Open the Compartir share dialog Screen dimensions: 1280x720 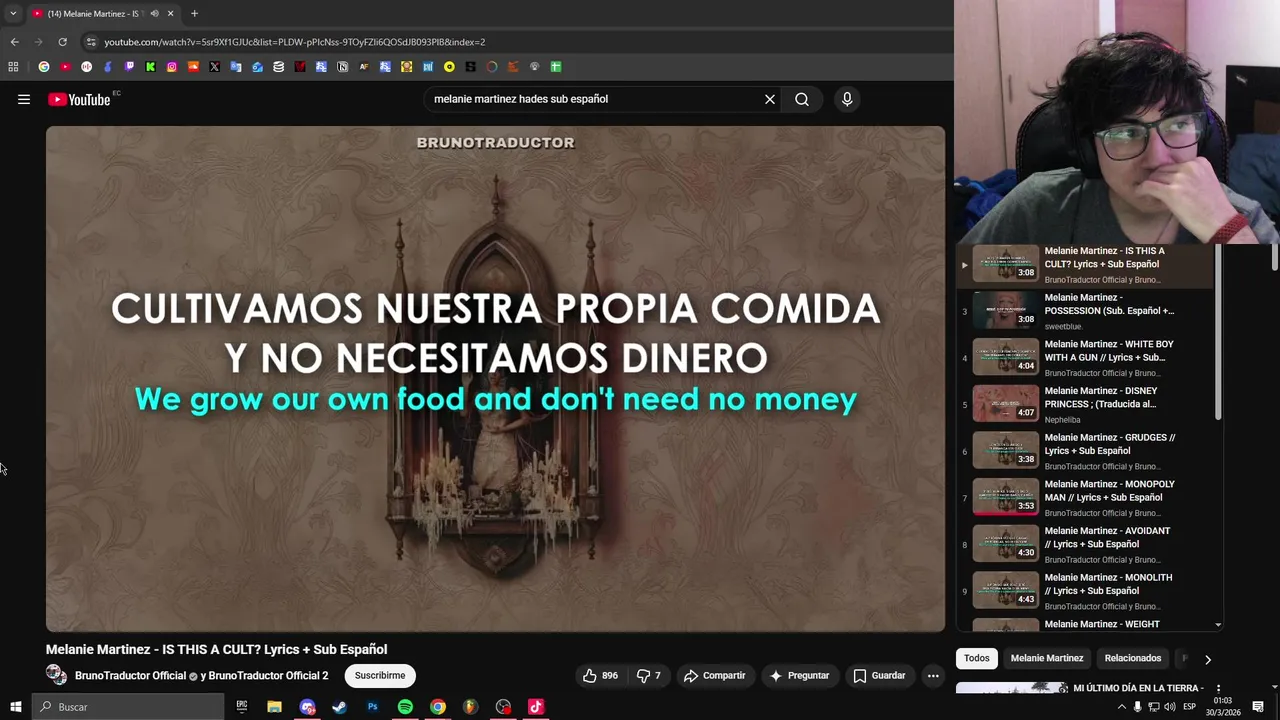(714, 676)
